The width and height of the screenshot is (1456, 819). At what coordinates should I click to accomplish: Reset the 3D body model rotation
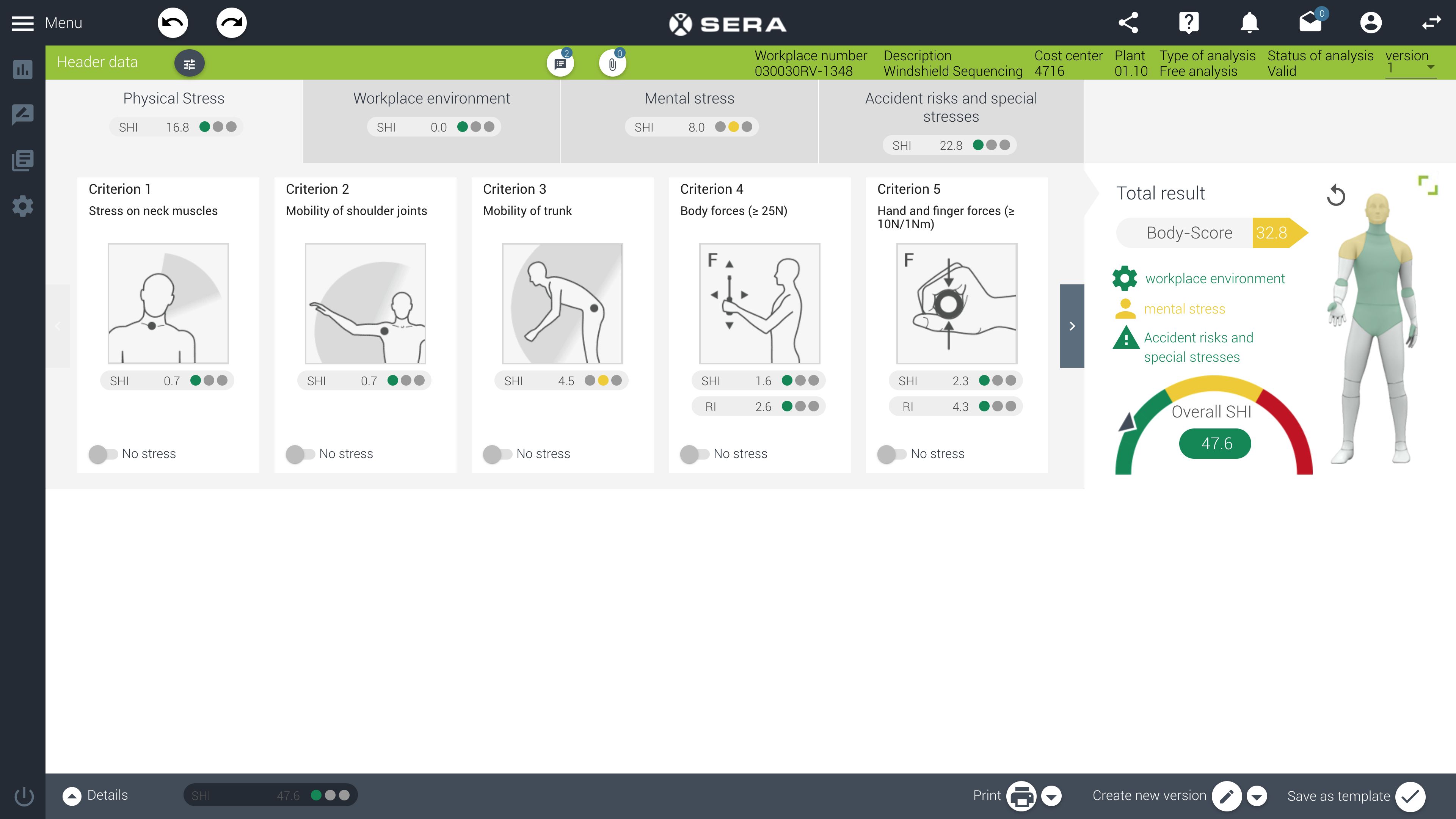(x=1336, y=196)
